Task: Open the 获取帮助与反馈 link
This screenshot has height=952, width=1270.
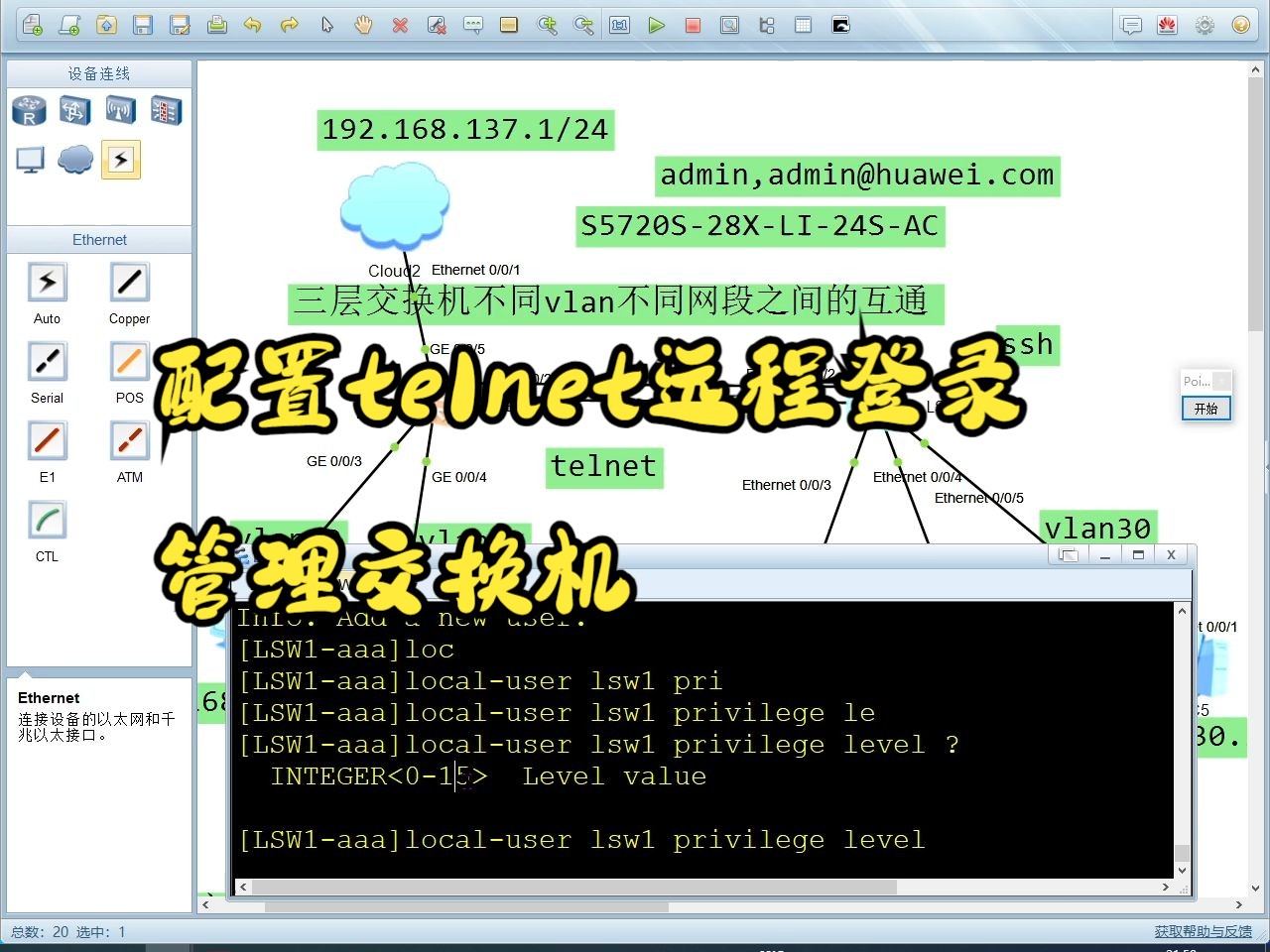Action: coord(1202,931)
